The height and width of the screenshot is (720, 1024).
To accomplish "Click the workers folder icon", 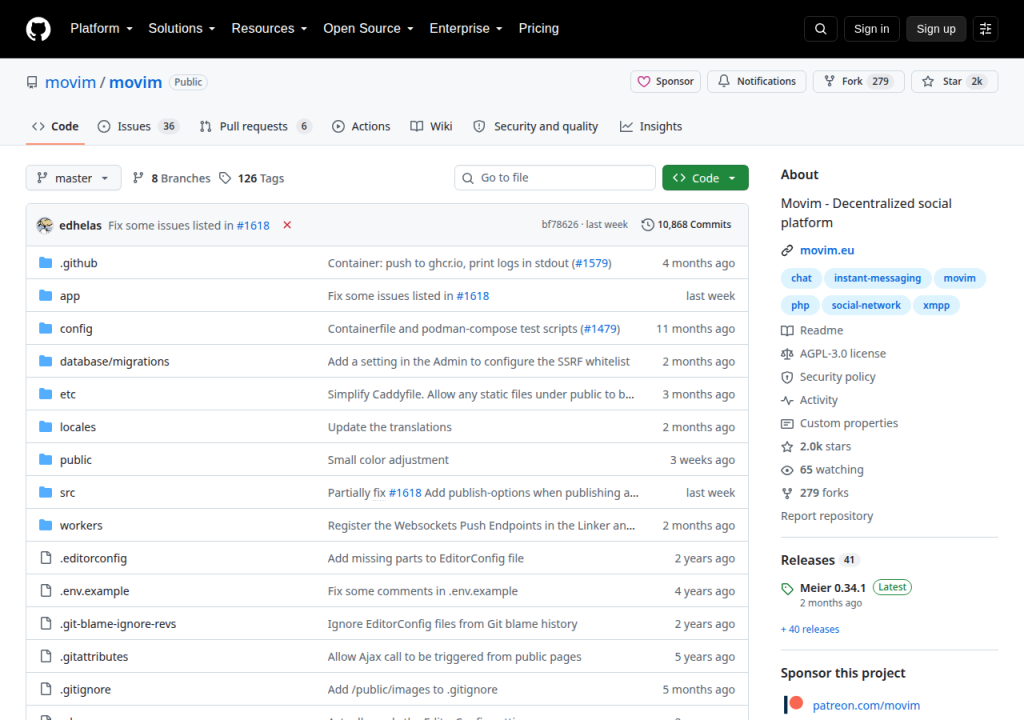I will tap(45, 525).
